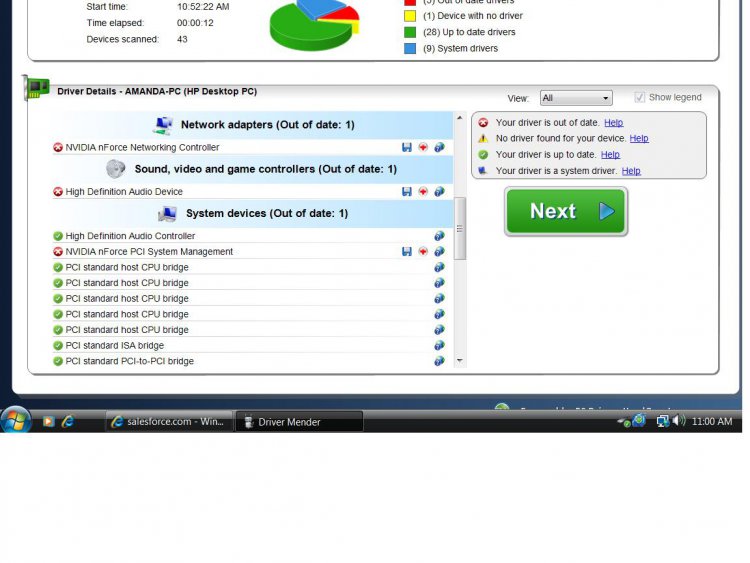The width and height of the screenshot is (750, 563).
Task: Open globe help icon for High Definition Audio Device
Action: pyautogui.click(x=439, y=191)
